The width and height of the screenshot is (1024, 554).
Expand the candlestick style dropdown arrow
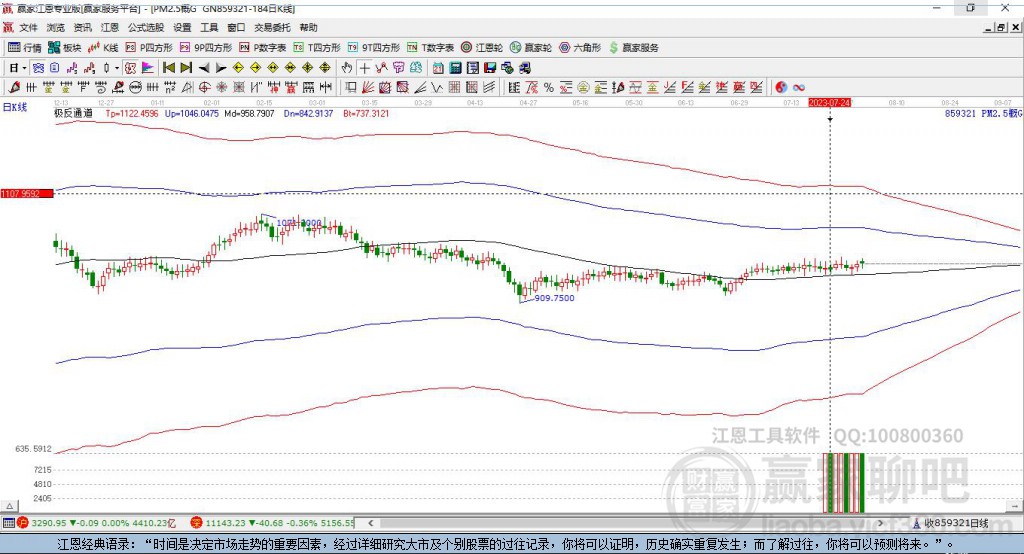117,68
